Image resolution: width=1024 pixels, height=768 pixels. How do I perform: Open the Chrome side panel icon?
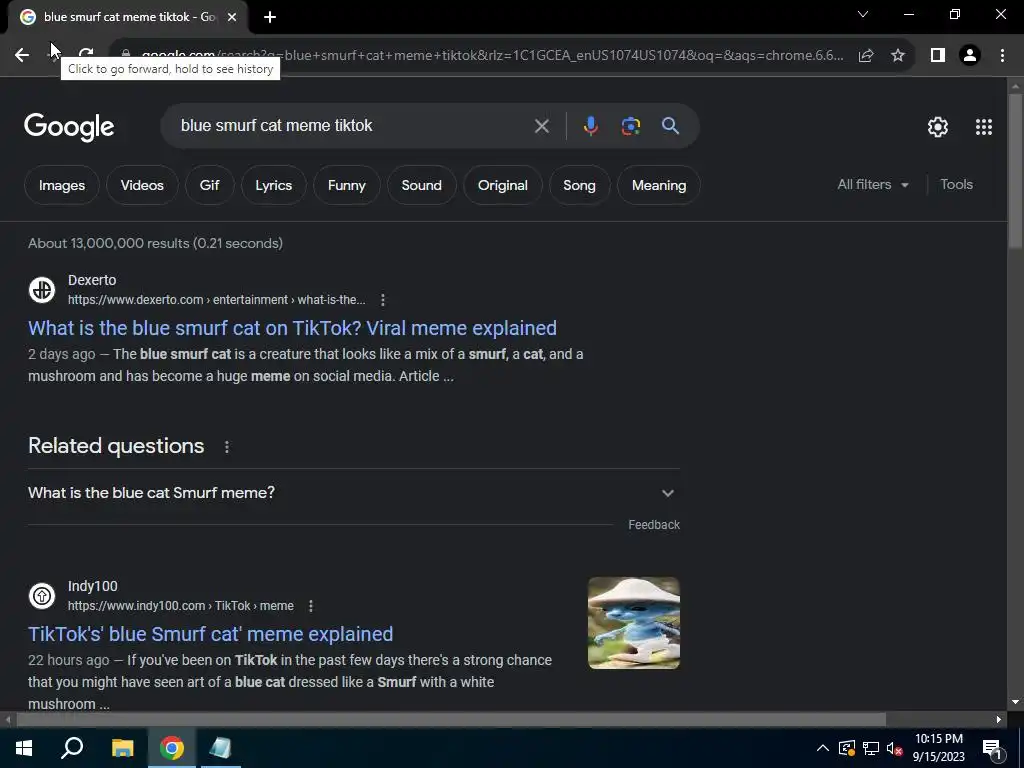coord(938,56)
